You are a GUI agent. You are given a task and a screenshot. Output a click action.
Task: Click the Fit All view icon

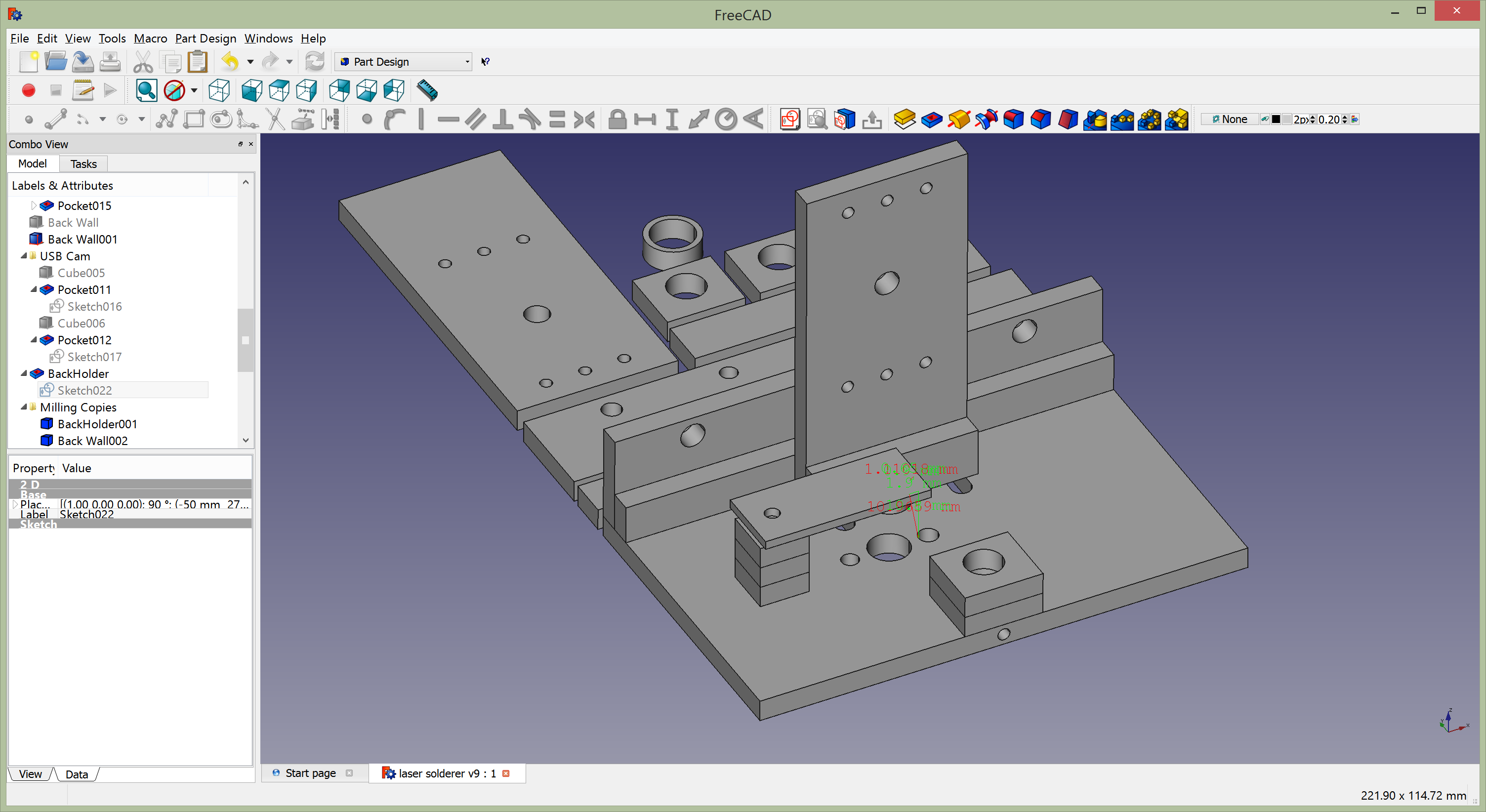click(146, 90)
